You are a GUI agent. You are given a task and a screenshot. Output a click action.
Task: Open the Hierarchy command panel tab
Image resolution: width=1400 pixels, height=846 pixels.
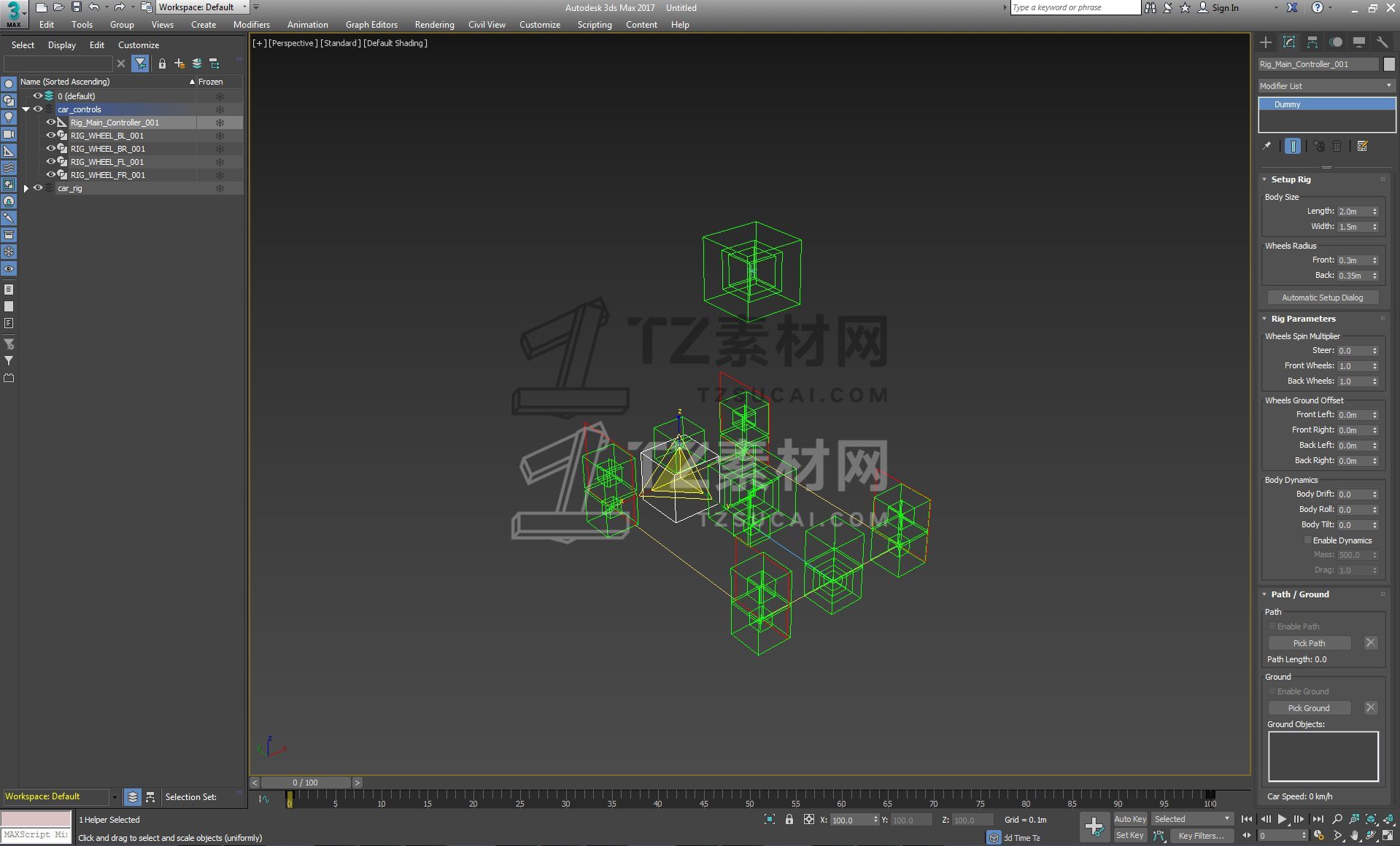click(x=1312, y=42)
